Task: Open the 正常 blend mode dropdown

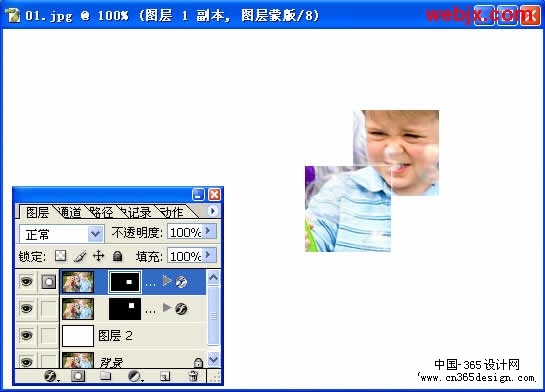Action: [x=96, y=234]
